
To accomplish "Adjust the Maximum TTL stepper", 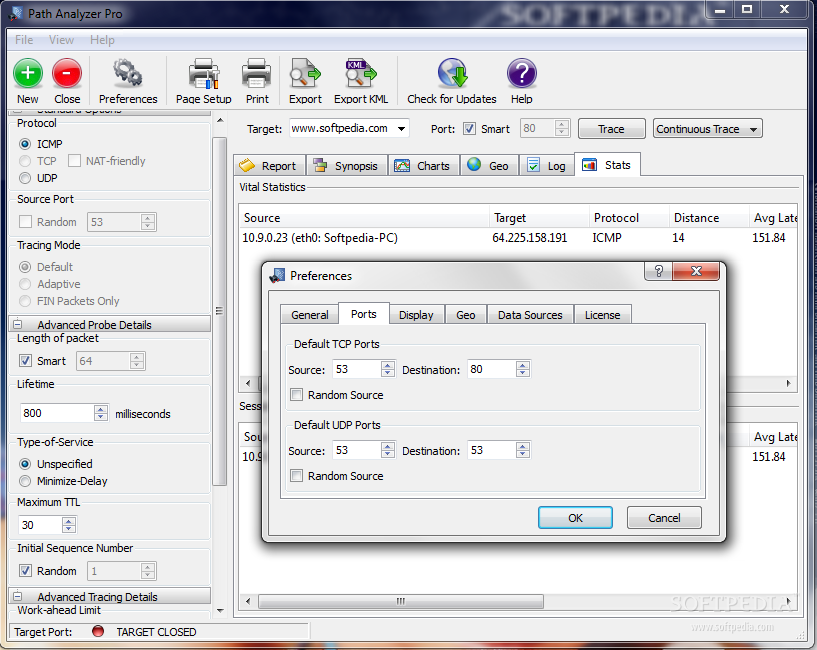I will pyautogui.click(x=68, y=525).
